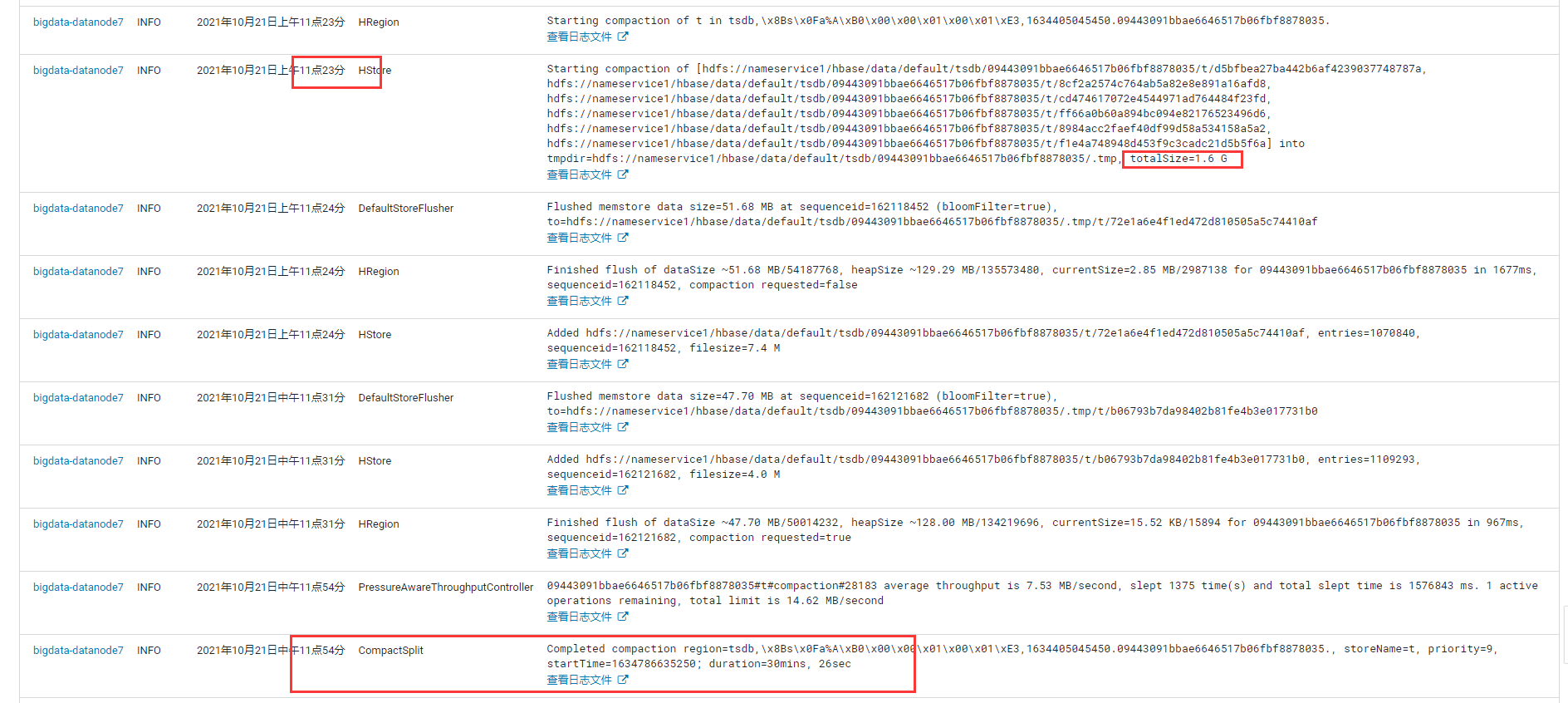
Task: Open 查看日志文件 under 'compaction requested=false' entry
Action: 579,301
